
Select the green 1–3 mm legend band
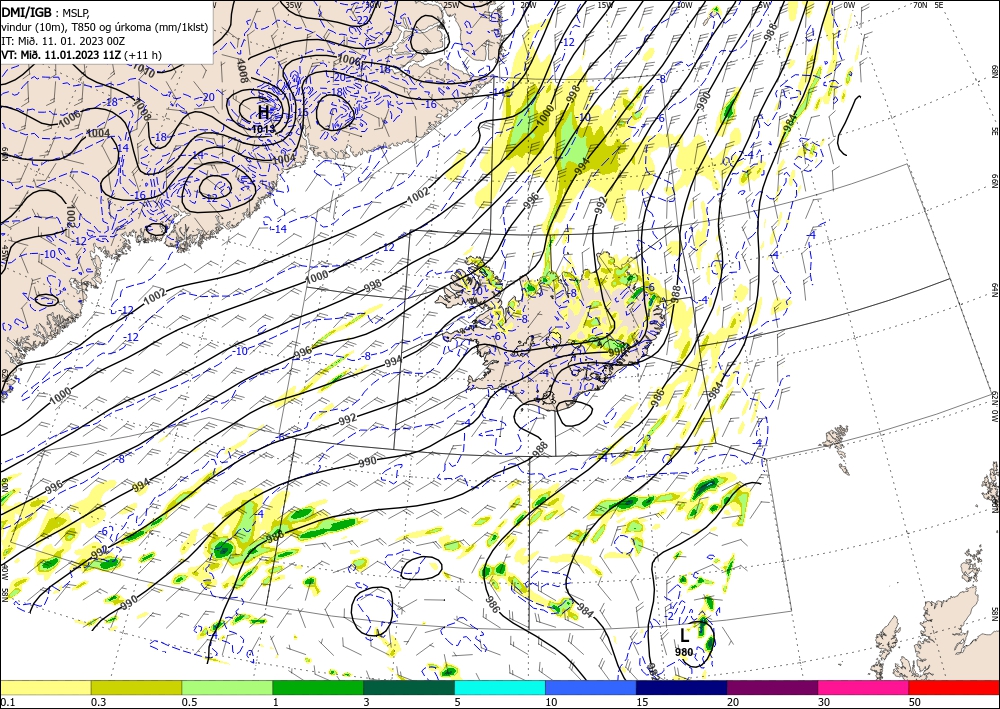pos(318,687)
